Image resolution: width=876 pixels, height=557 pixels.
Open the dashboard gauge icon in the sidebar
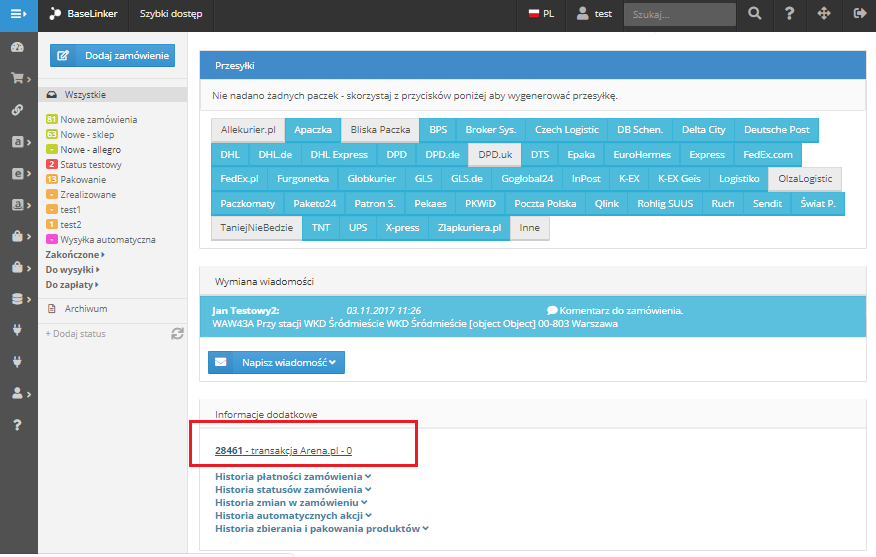(17, 47)
